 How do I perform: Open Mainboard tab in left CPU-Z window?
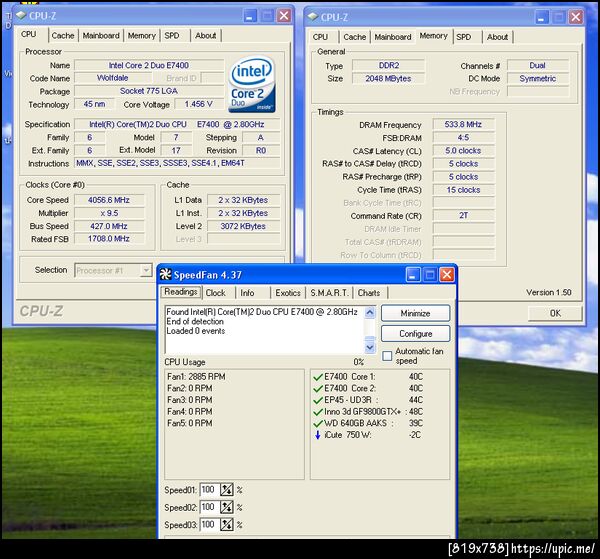tap(101, 36)
